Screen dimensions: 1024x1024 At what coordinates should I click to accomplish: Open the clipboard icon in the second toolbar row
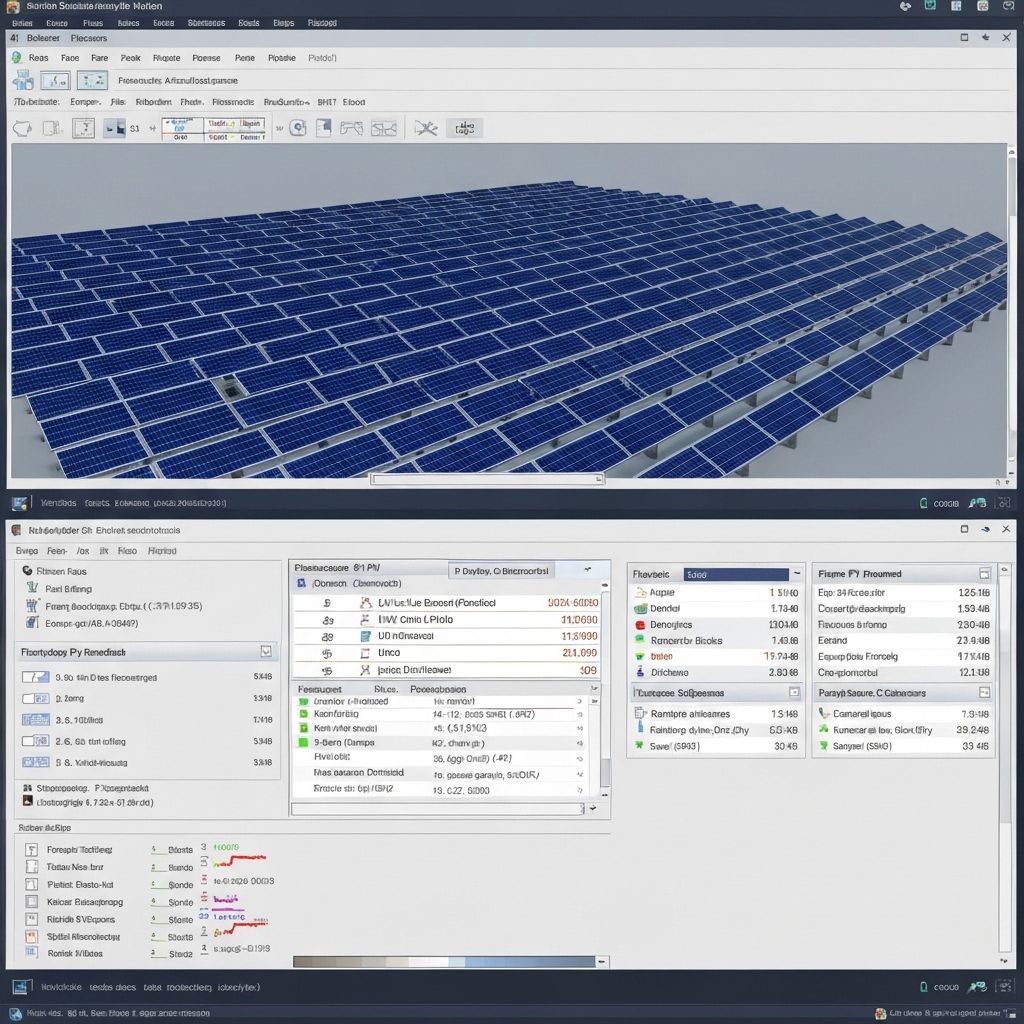coord(324,128)
